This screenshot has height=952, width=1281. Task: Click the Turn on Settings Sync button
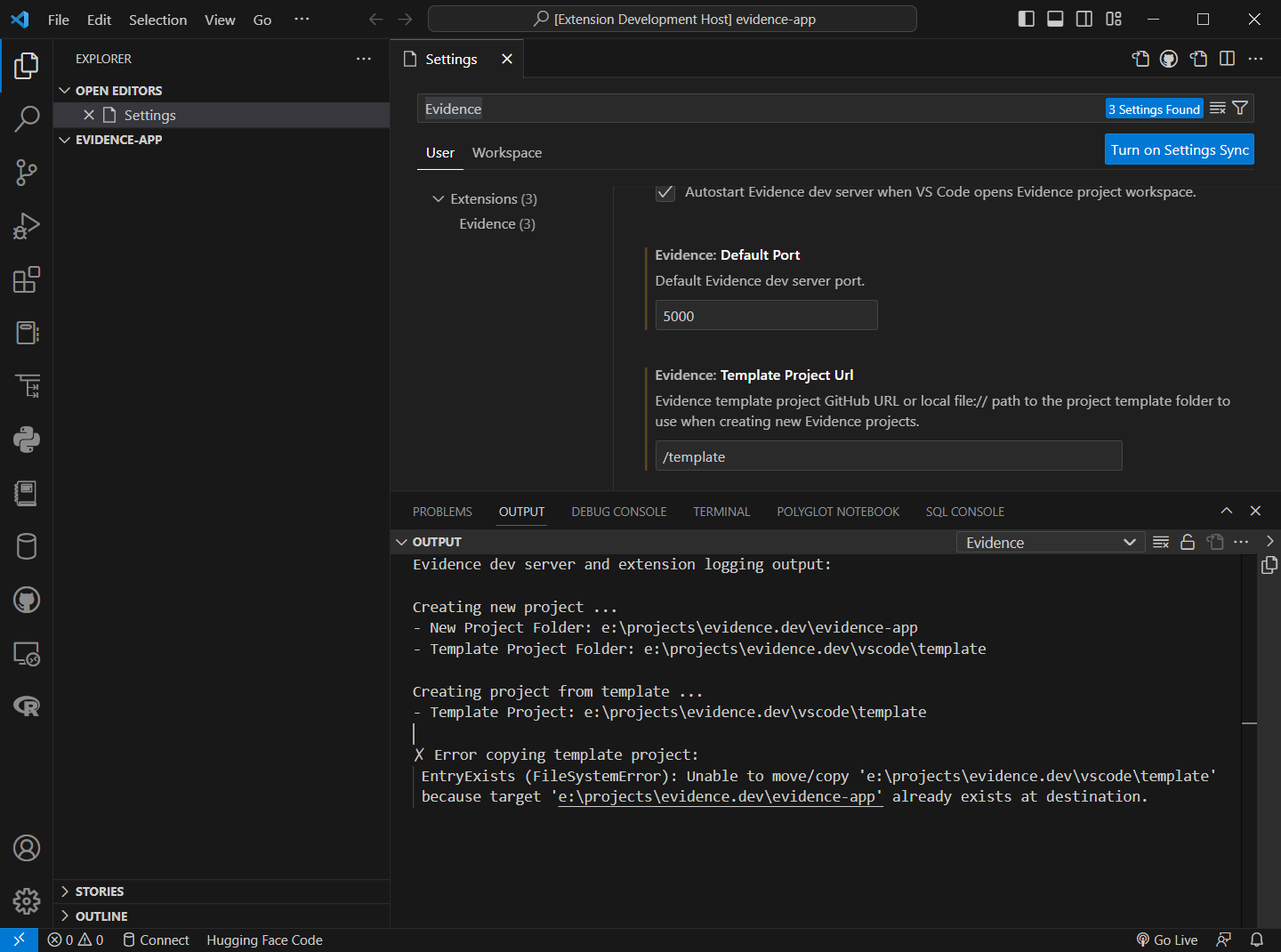[x=1179, y=149]
